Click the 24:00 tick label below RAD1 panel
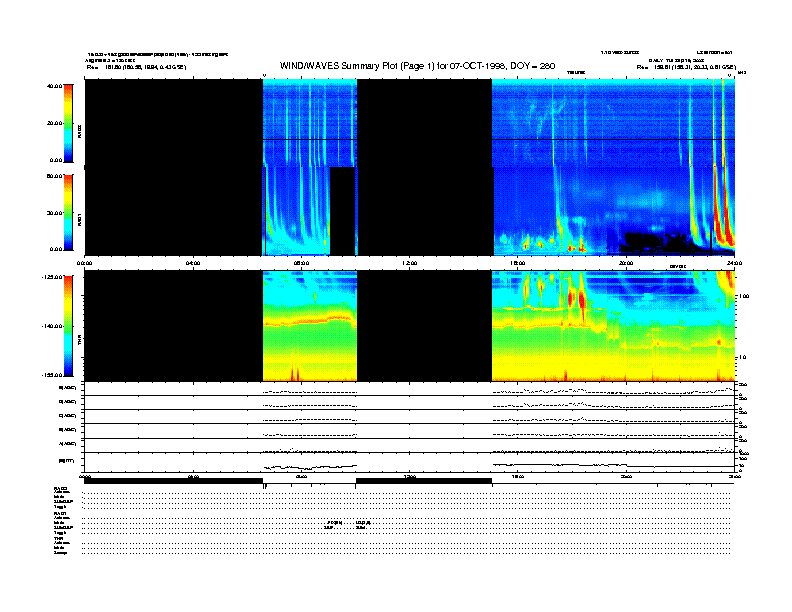The width and height of the screenshot is (792, 612). tap(734, 263)
